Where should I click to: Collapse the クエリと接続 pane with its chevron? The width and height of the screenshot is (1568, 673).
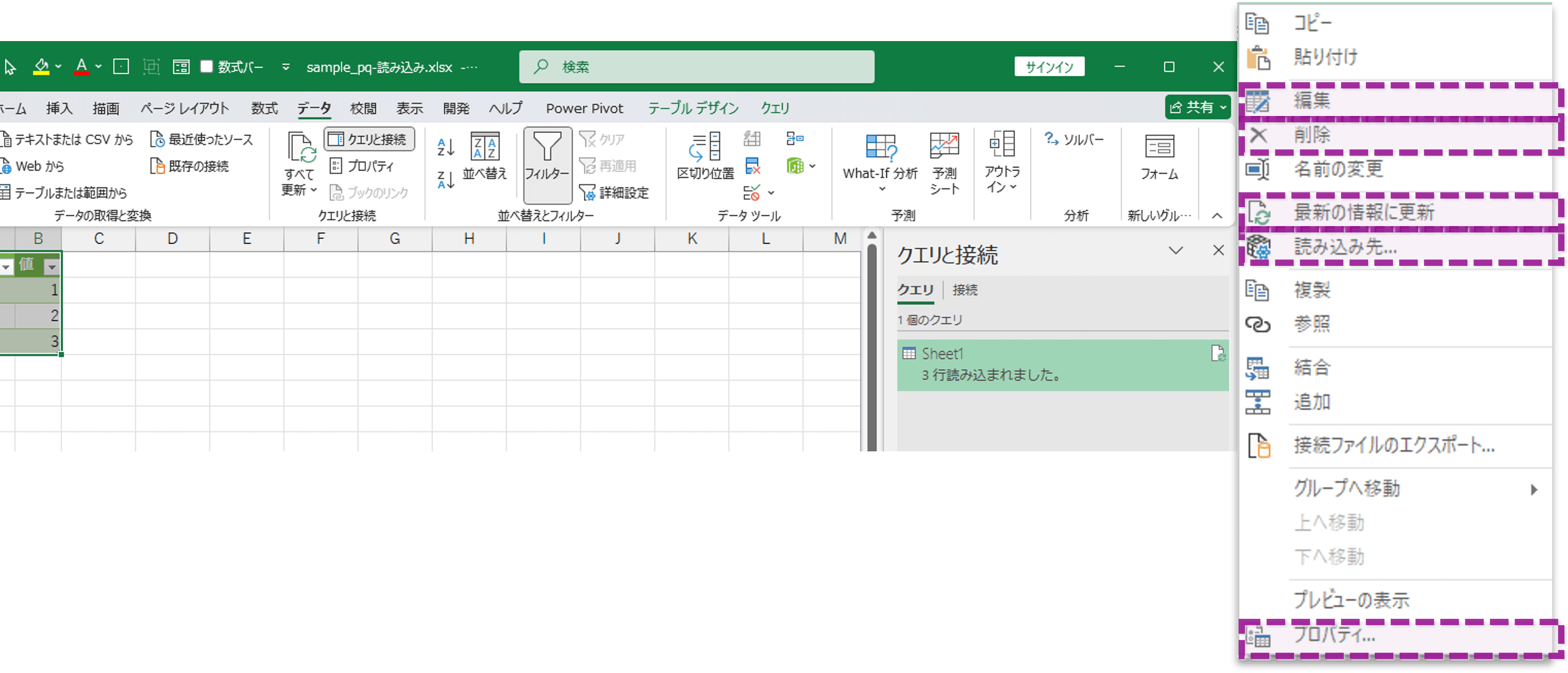point(1176,251)
